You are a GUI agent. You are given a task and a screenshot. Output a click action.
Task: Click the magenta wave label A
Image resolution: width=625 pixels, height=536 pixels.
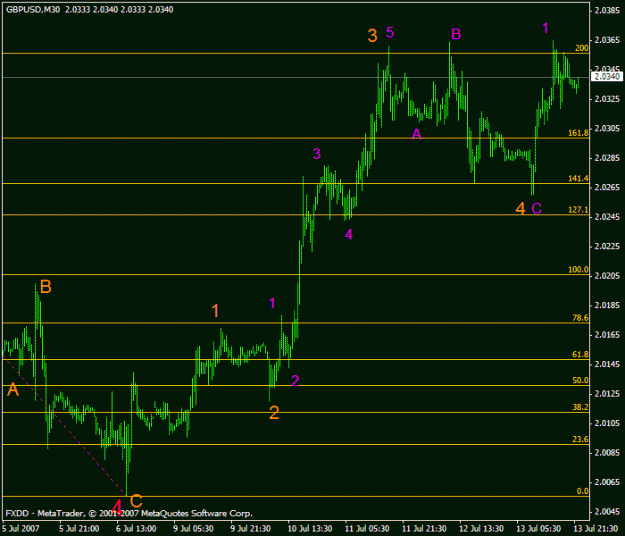(416, 134)
